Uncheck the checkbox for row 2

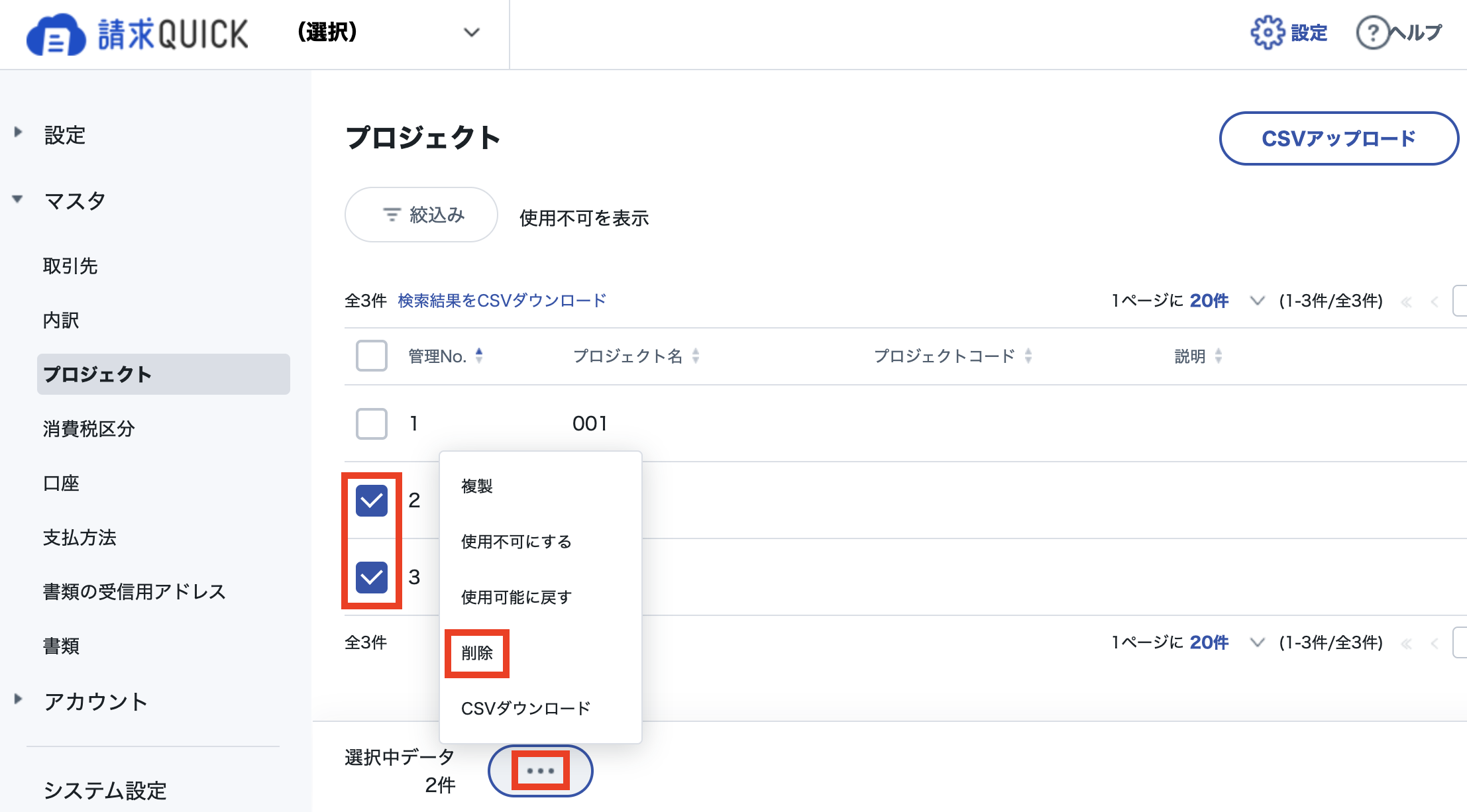point(372,501)
